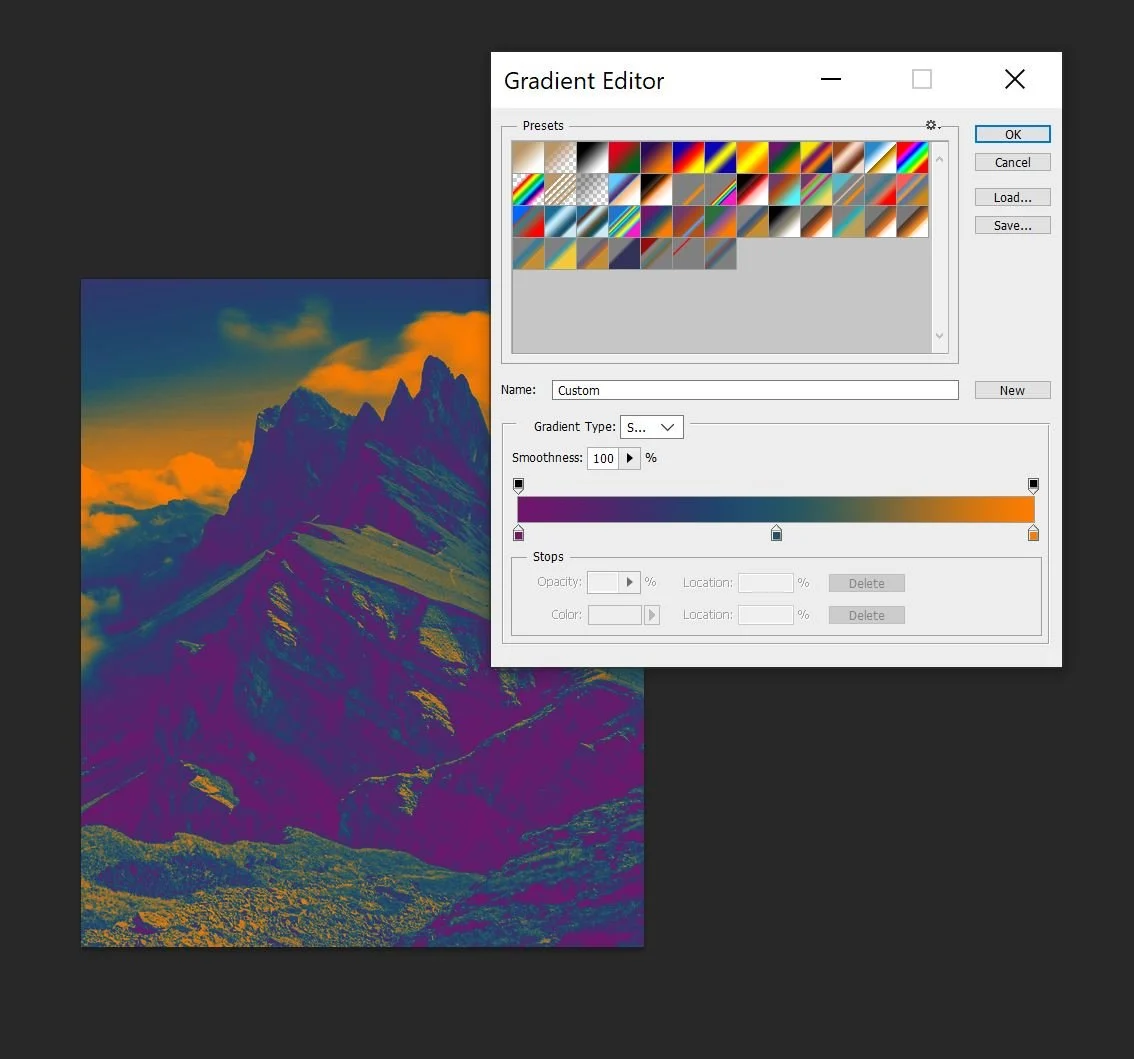Open the Color stop picker arrow
Viewport: 1134px width, 1059px height.
click(653, 615)
